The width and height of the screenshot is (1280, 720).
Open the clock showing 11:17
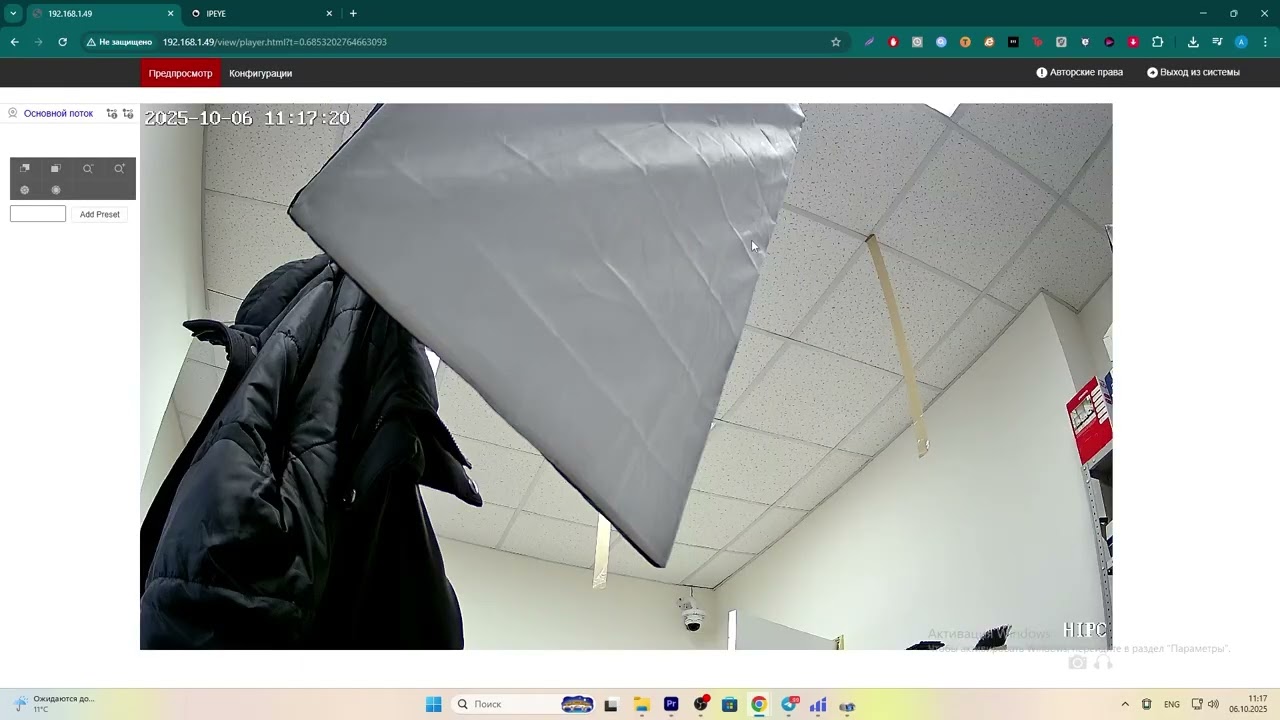[x=1250, y=704]
